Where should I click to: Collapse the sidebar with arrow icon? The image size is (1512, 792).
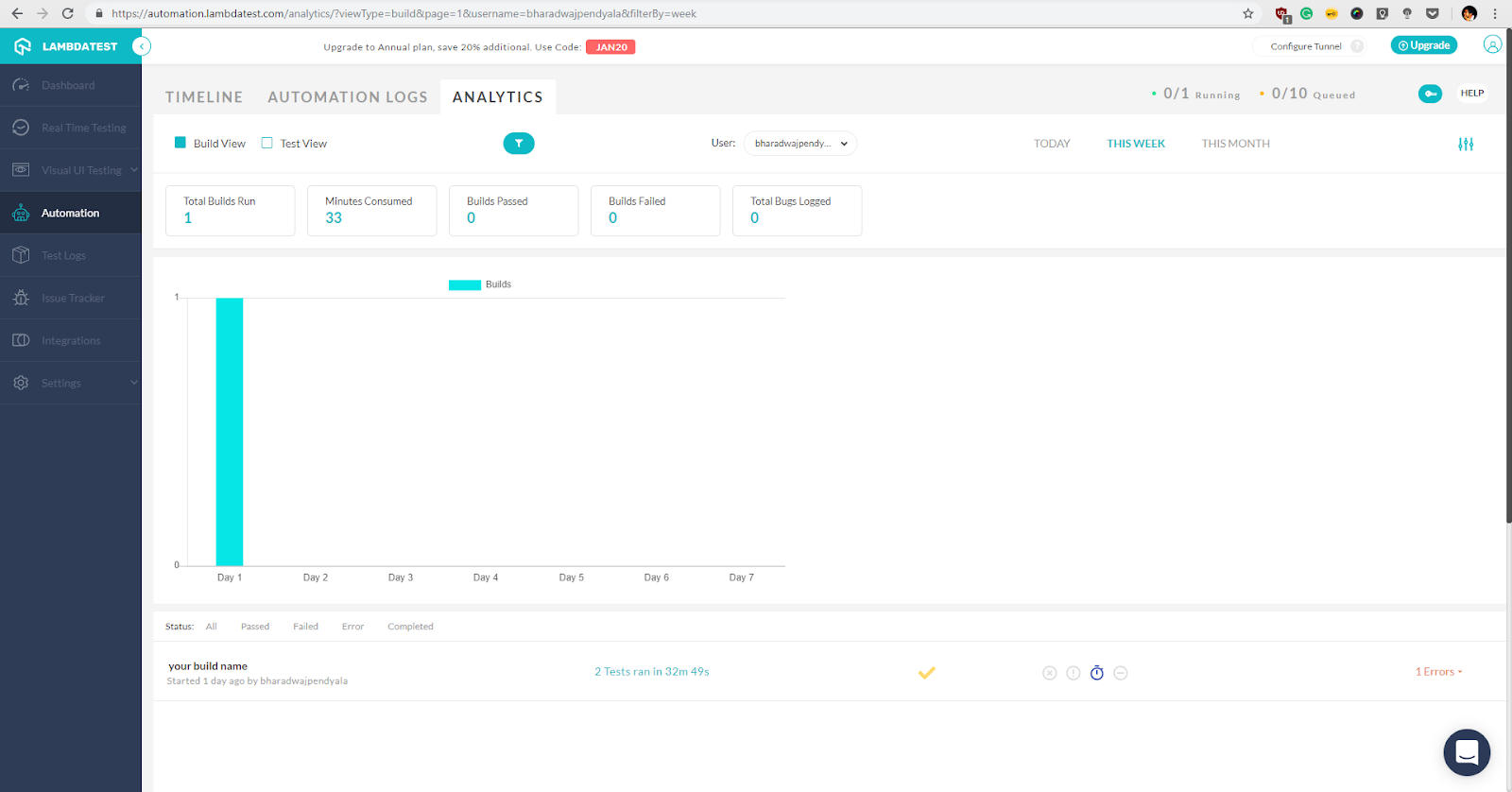(142, 46)
